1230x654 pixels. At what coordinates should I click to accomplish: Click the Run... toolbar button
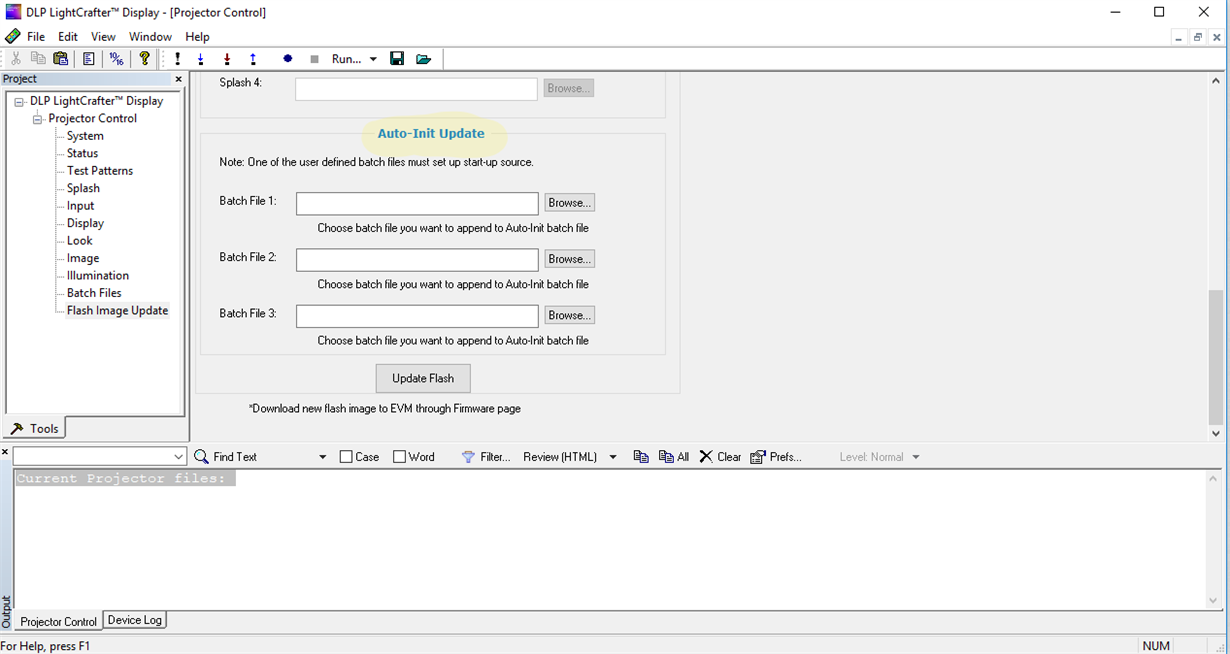pyautogui.click(x=346, y=59)
